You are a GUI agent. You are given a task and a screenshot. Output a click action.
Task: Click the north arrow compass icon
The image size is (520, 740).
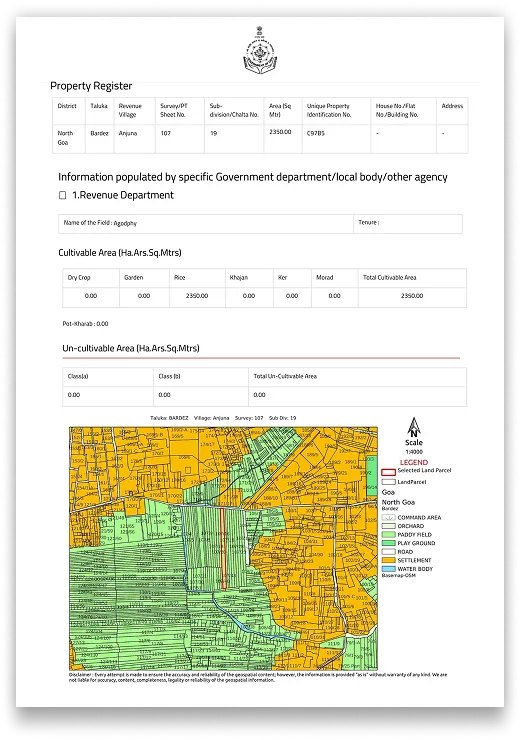click(414, 428)
